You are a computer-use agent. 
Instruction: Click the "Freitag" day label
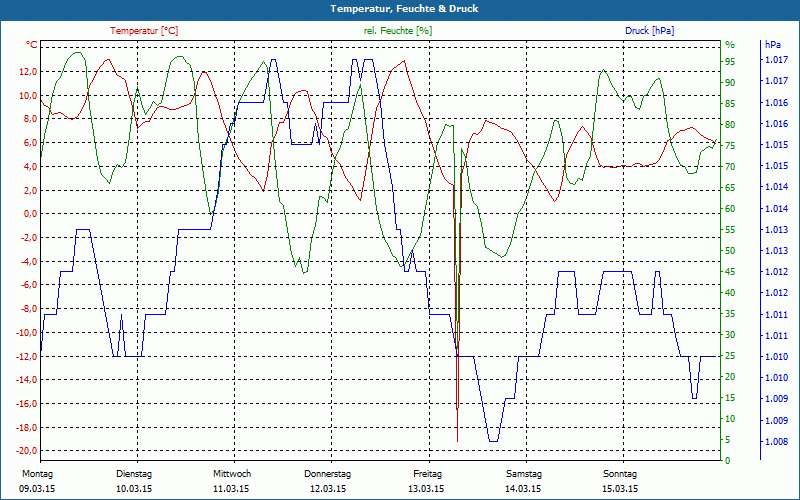428,474
